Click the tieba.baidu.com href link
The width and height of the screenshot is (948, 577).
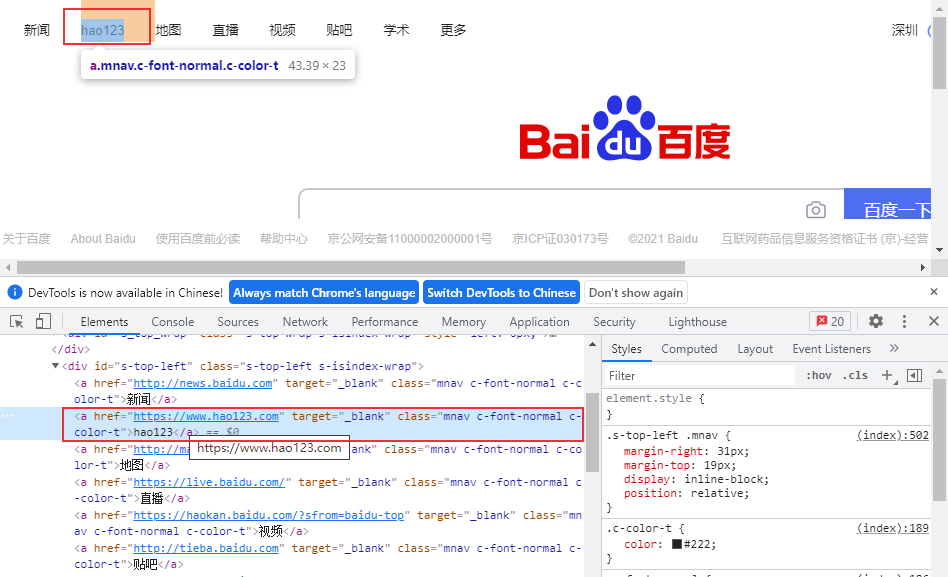(x=206, y=548)
